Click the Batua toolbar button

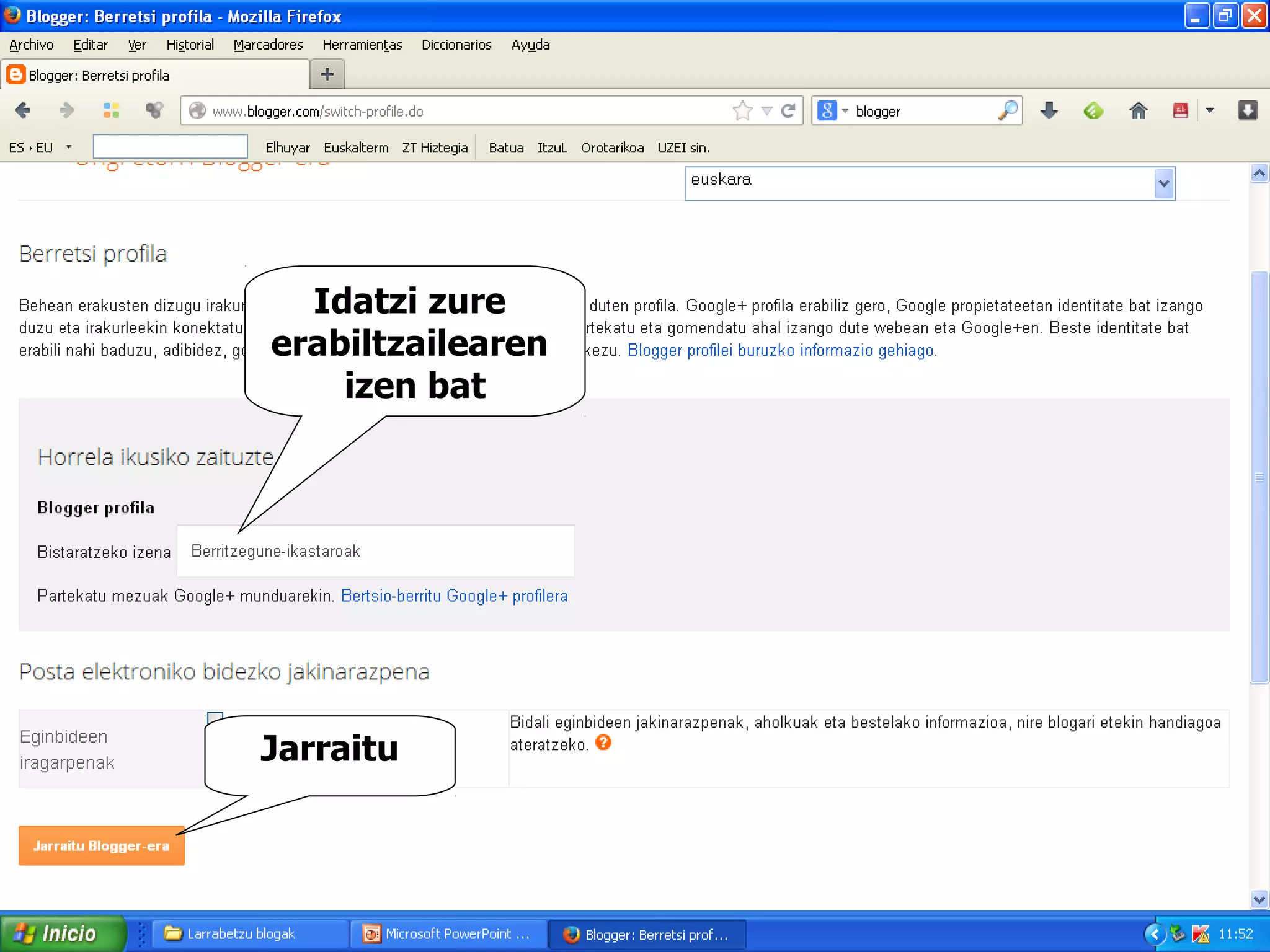click(506, 148)
